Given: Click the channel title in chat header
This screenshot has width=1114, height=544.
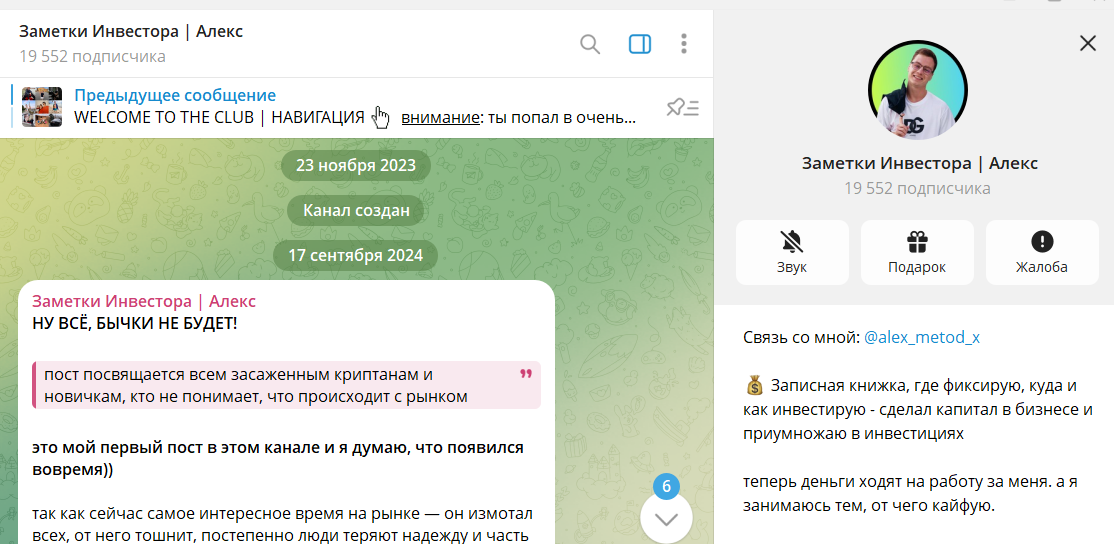Looking at the screenshot, I should [131, 31].
